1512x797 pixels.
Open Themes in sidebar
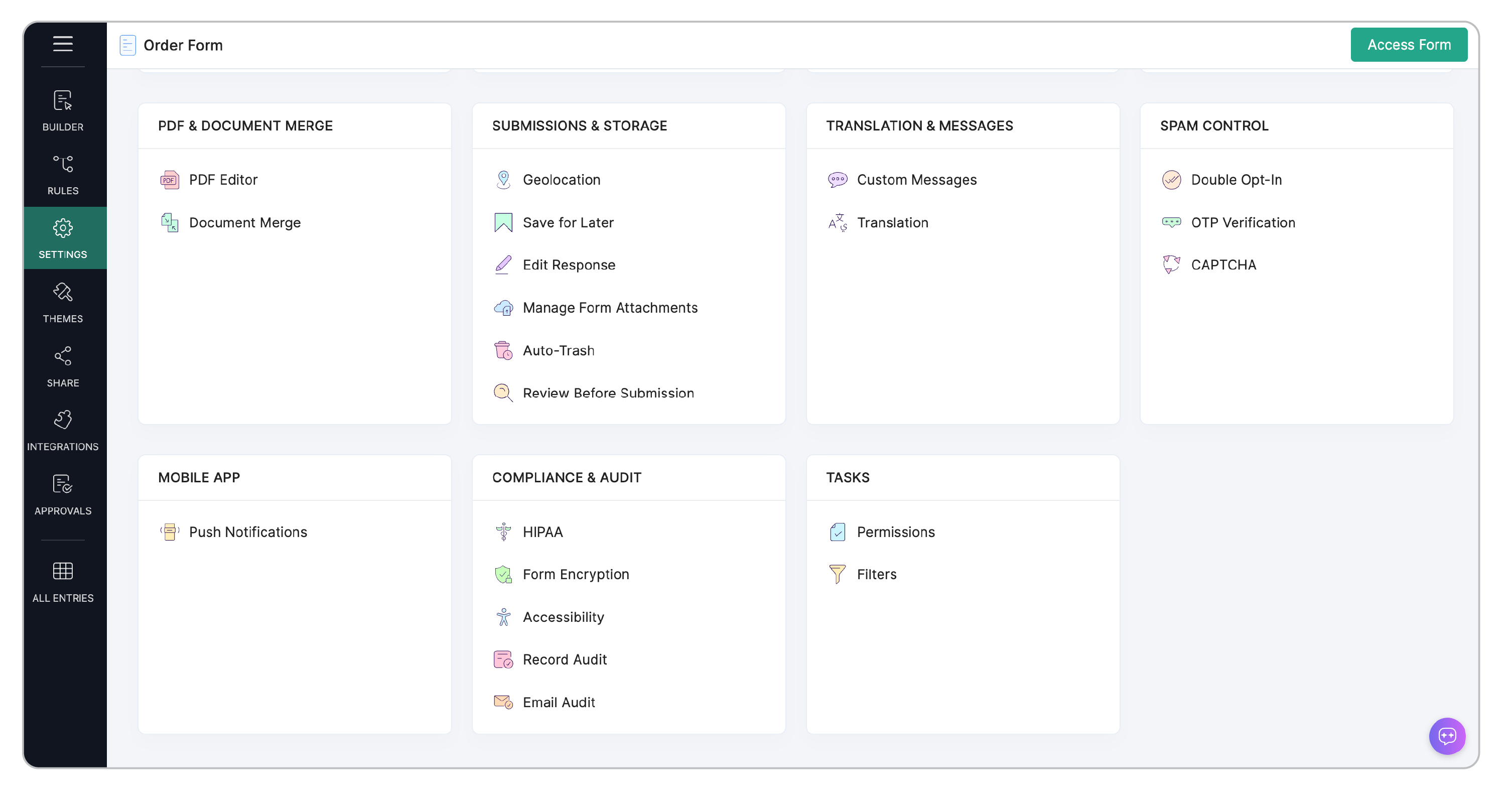click(63, 302)
